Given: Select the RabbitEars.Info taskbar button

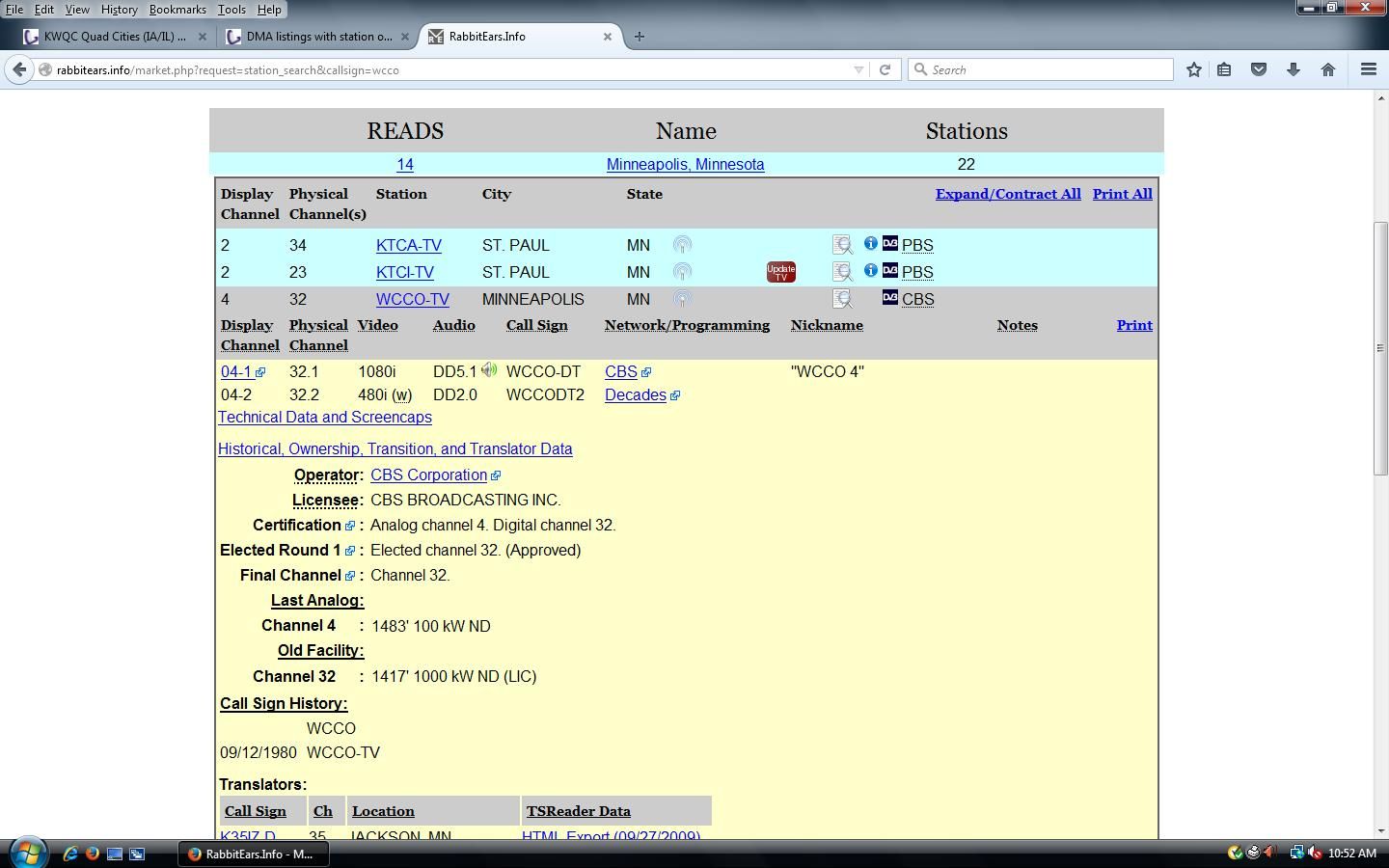Looking at the screenshot, I should (x=254, y=854).
